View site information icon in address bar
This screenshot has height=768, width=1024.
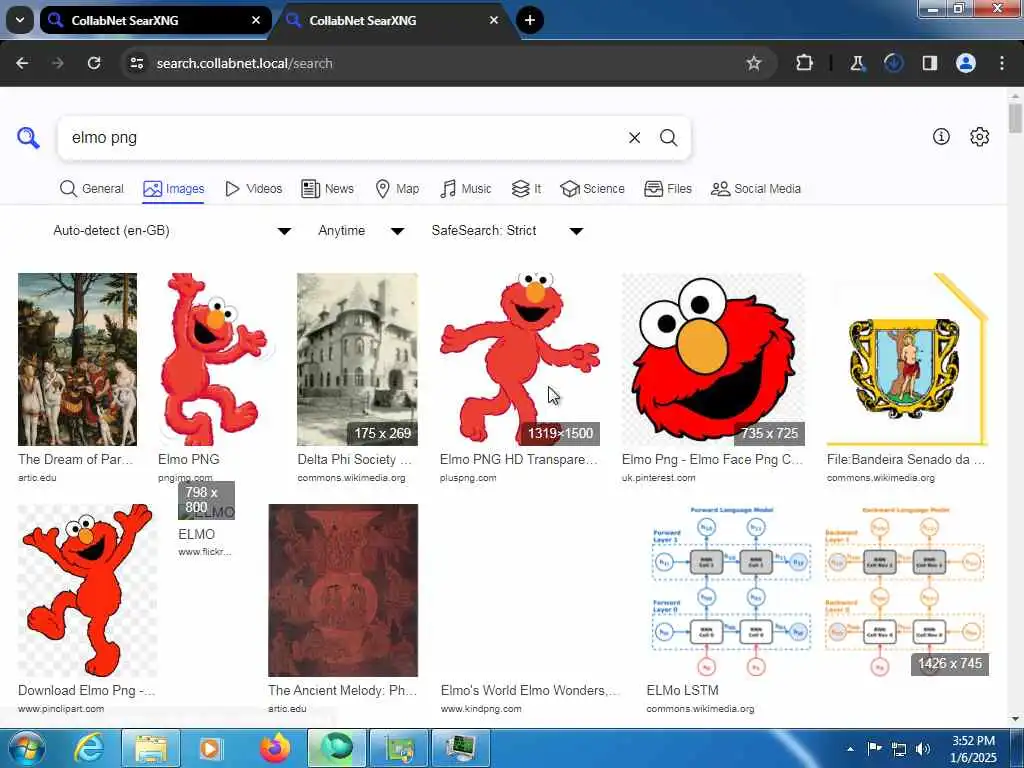tap(136, 63)
